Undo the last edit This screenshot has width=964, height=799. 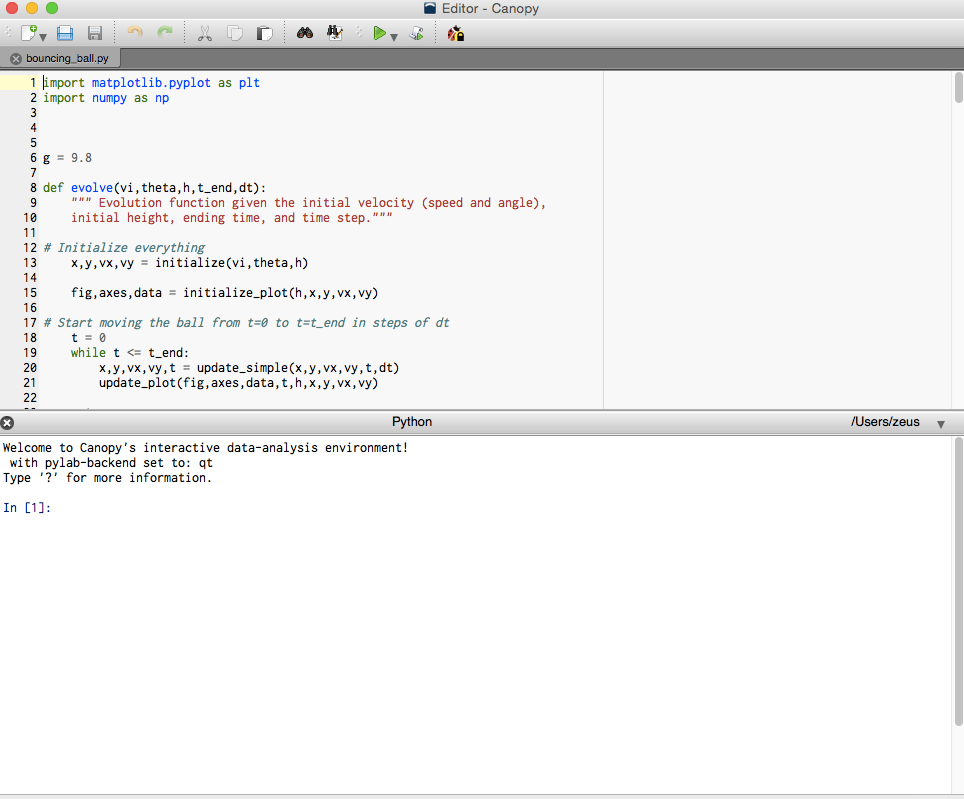coord(134,33)
